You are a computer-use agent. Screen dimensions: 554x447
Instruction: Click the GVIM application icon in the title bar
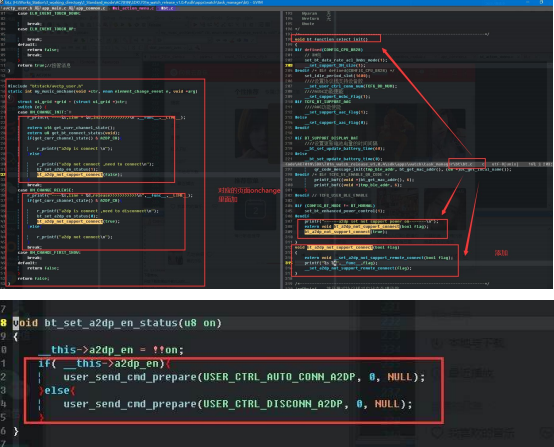click(x=2, y=2)
